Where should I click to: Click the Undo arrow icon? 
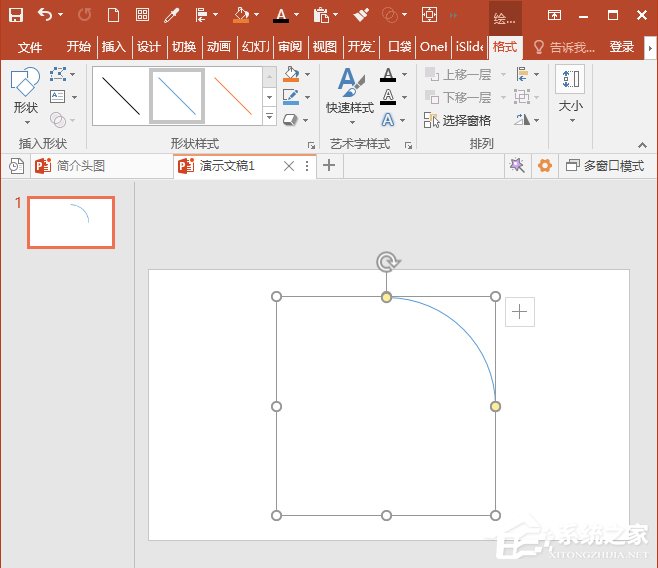tap(44, 15)
